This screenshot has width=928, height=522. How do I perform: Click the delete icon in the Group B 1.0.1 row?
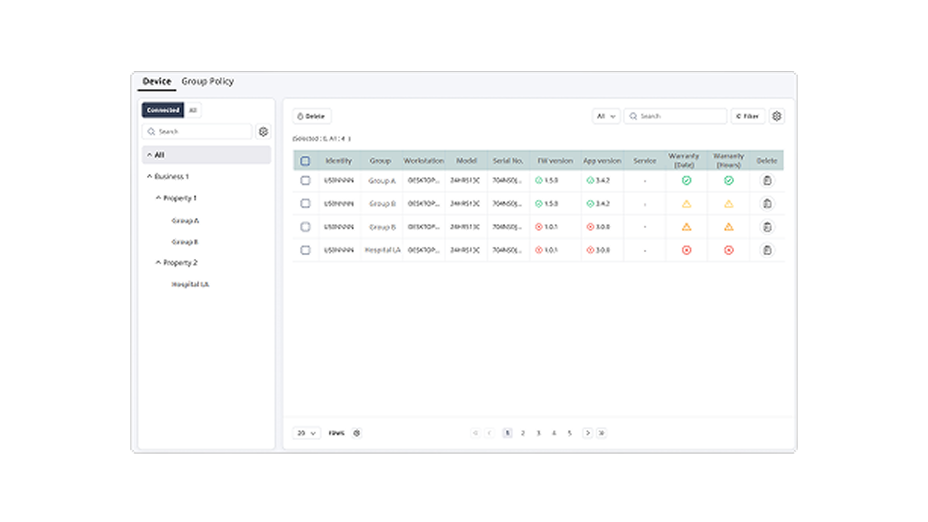coord(767,227)
